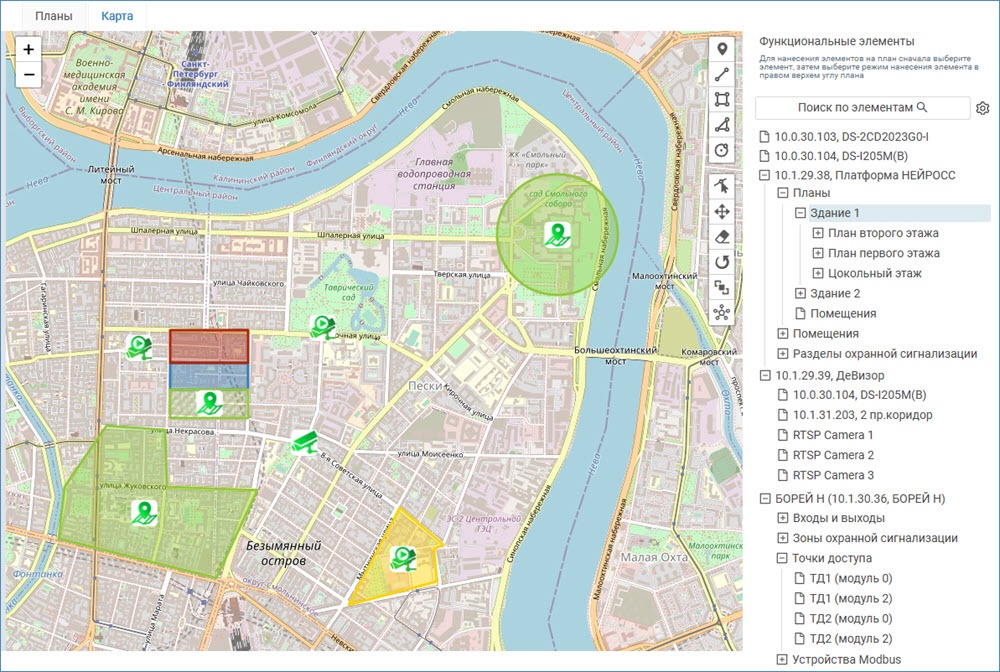The width and height of the screenshot is (1000, 672).
Task: Select the line drawing tool
Action: pyautogui.click(x=721, y=73)
